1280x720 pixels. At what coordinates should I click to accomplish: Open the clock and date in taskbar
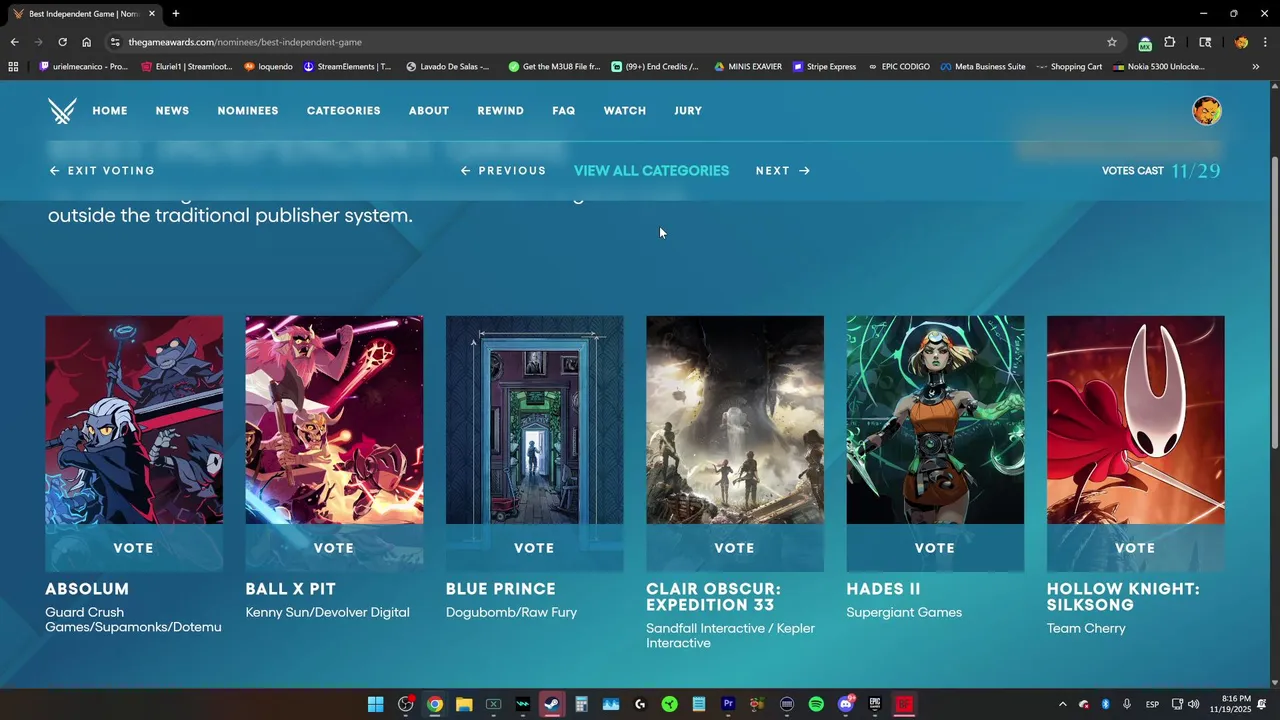(1229, 704)
